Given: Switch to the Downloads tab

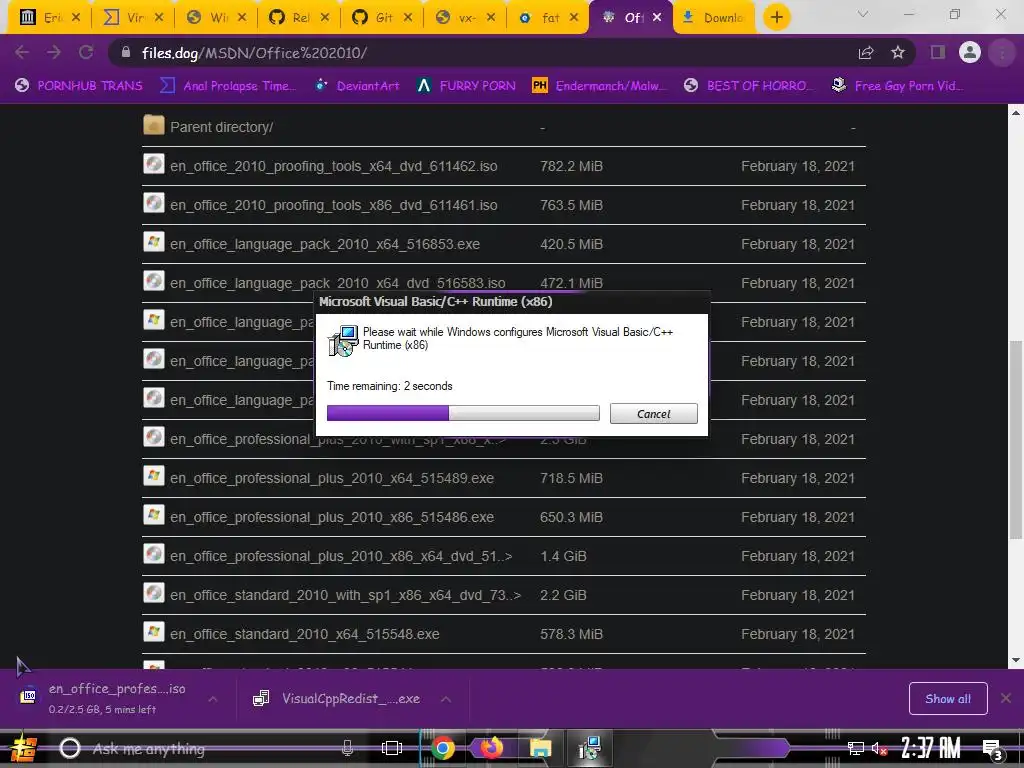Looking at the screenshot, I should pyautogui.click(x=714, y=18).
